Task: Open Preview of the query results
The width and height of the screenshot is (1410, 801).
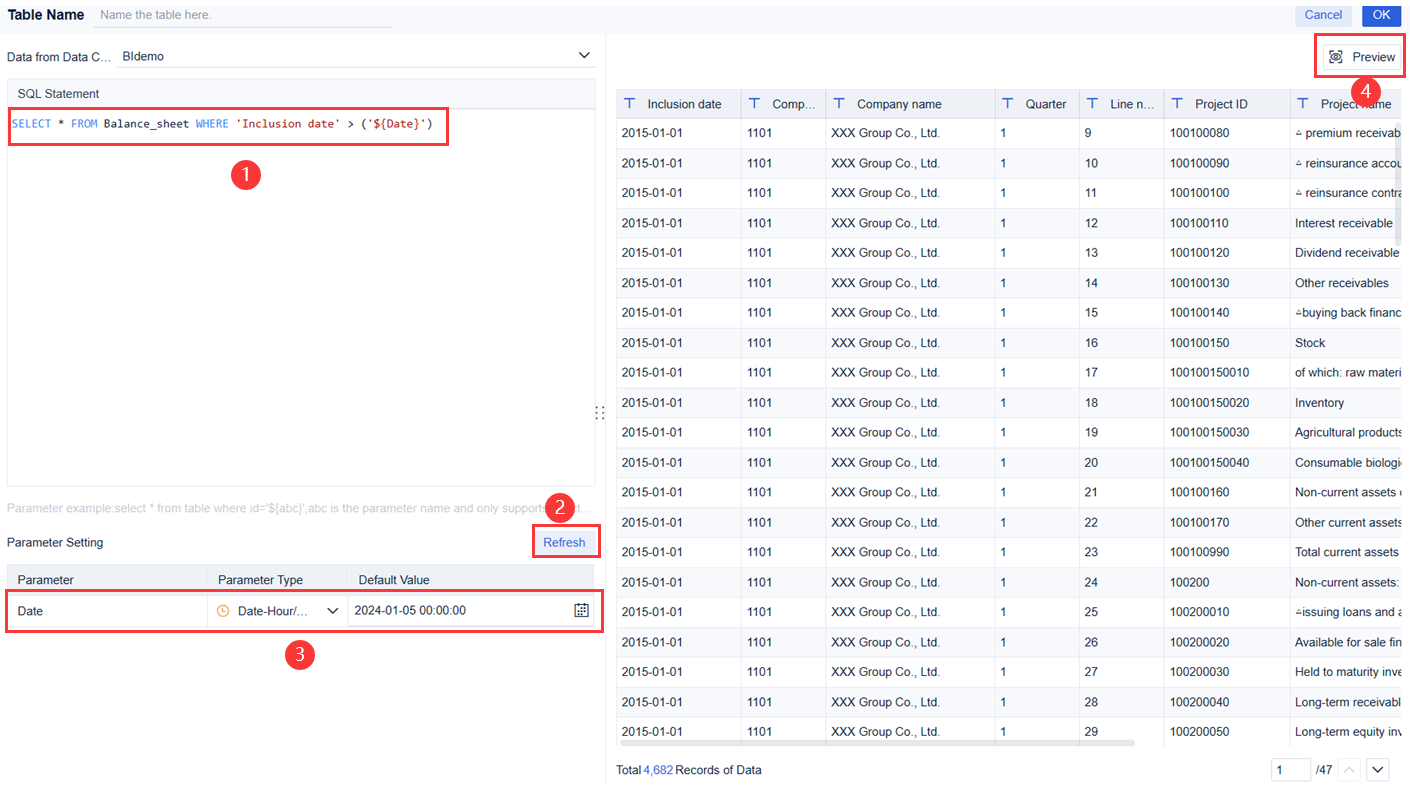Action: point(1358,56)
